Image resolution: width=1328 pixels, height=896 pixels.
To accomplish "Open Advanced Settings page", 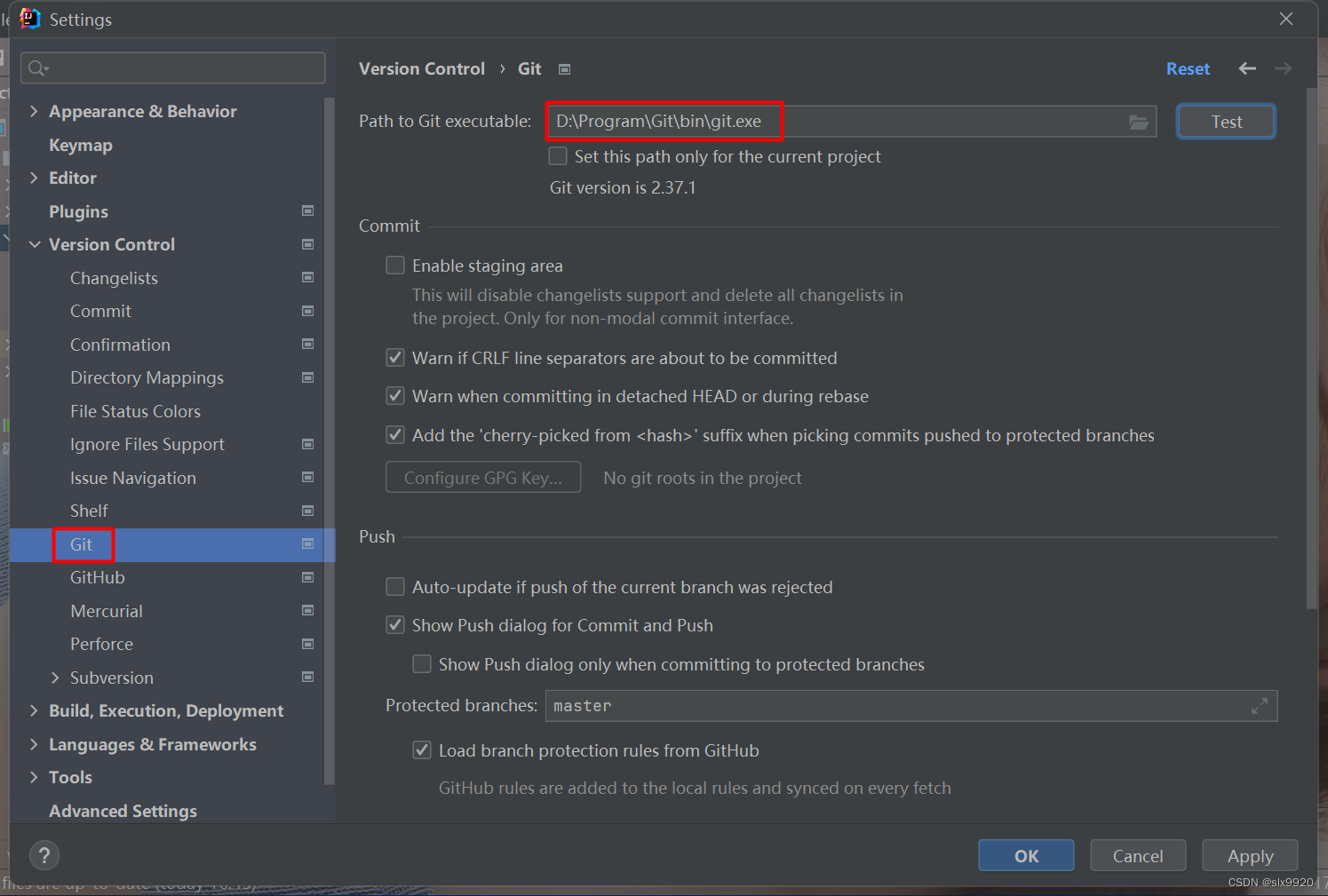I will click(123, 811).
